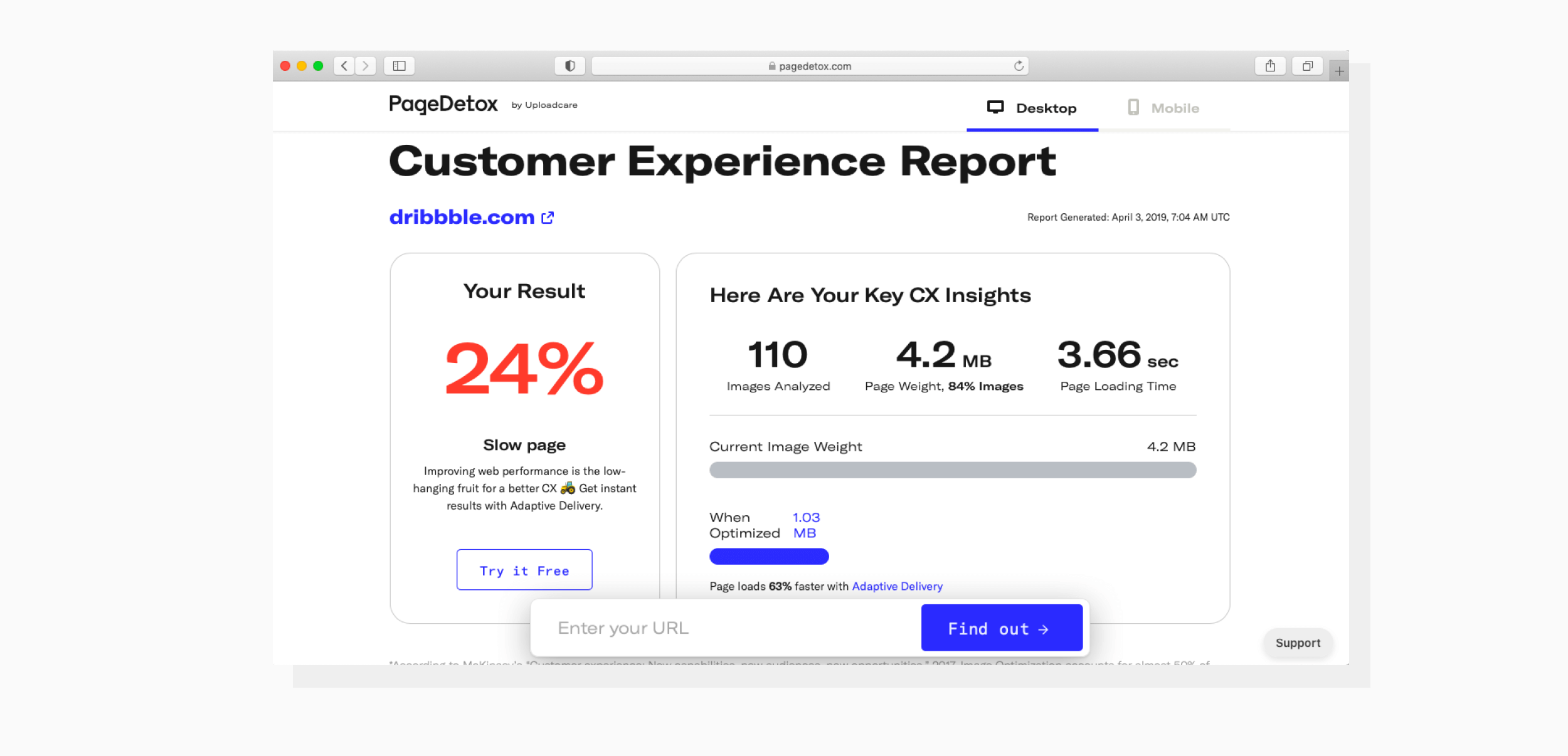Click the browser tab manager icon
This screenshot has height=756, width=1568.
pyautogui.click(x=1306, y=66)
